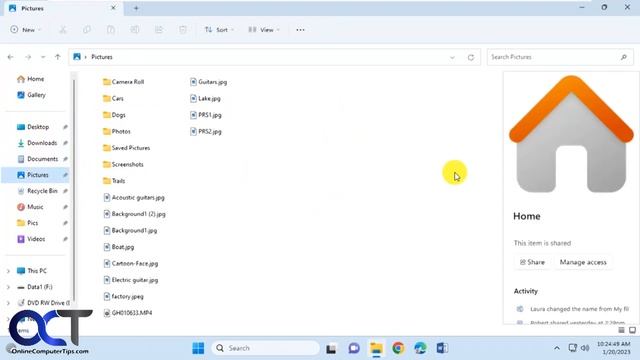Image resolution: width=640 pixels, height=360 pixels.
Task: Select Documents in quick access
Action: point(38,159)
